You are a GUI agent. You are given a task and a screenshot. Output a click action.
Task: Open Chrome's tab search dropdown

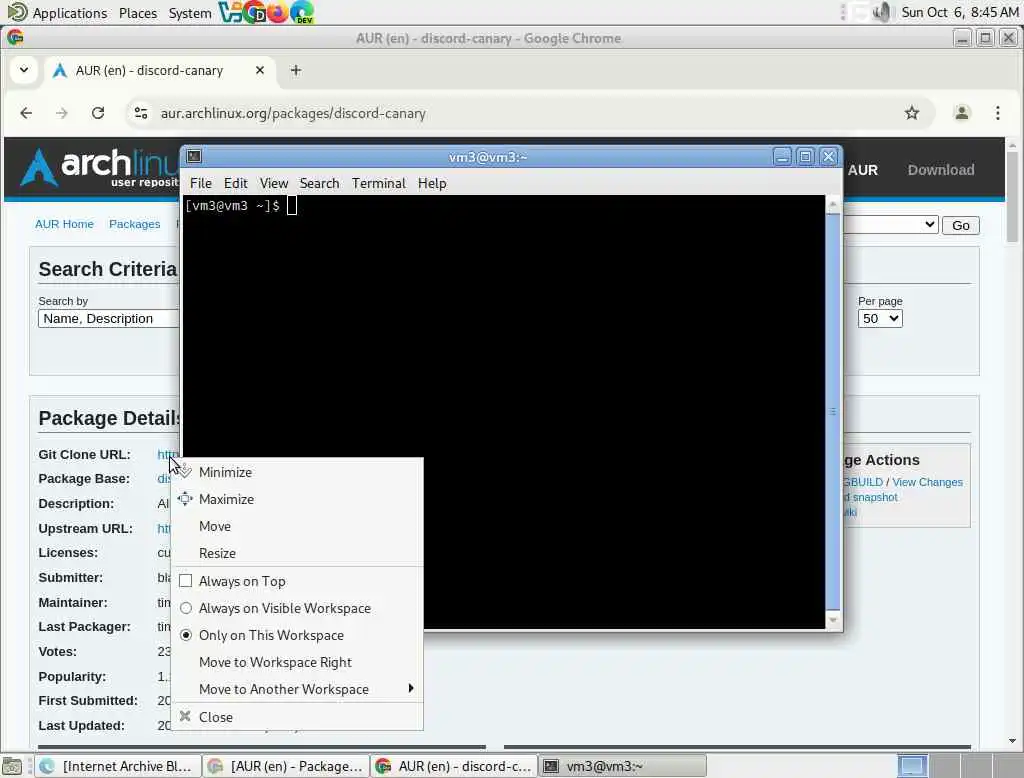(24, 69)
